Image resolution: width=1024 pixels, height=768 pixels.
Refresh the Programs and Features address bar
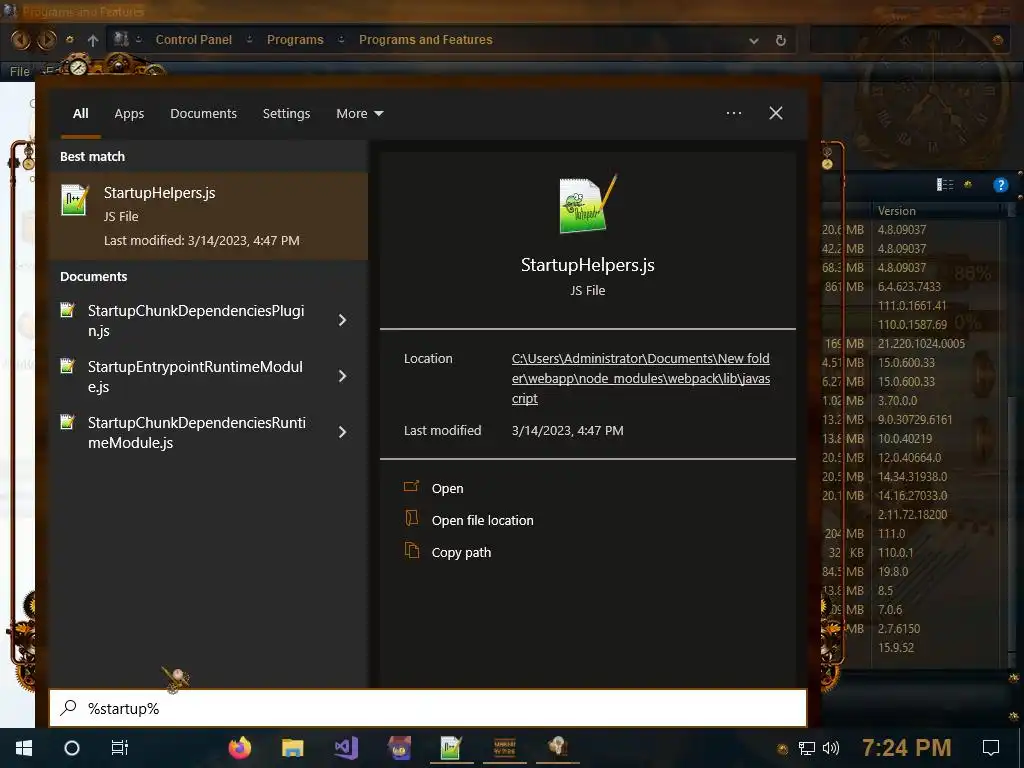click(x=780, y=40)
